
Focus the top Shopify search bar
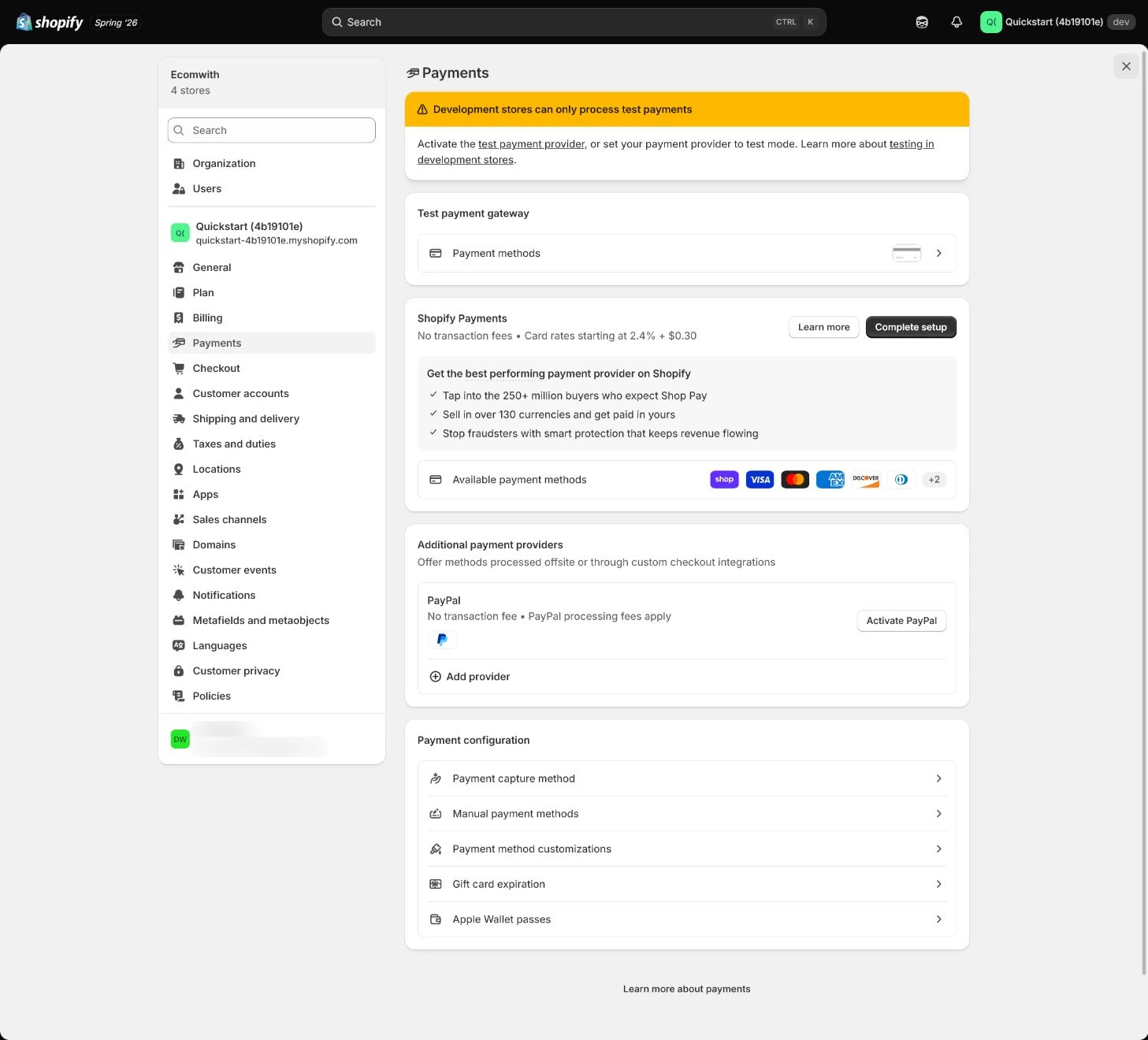coord(574,22)
